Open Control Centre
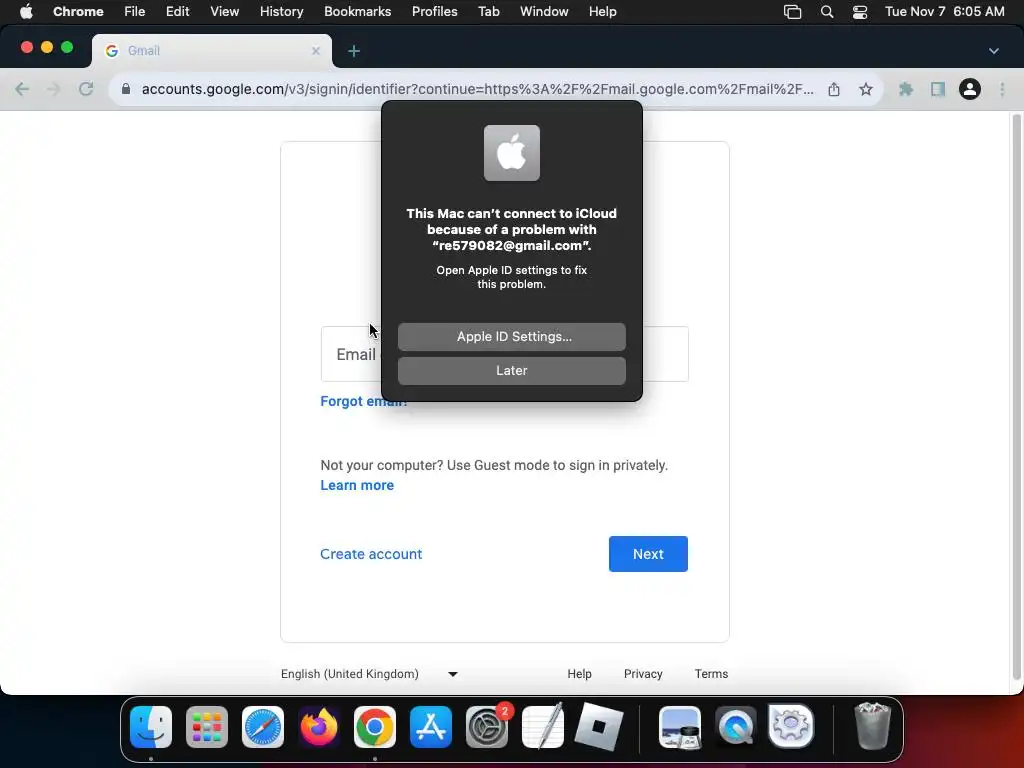 [860, 12]
